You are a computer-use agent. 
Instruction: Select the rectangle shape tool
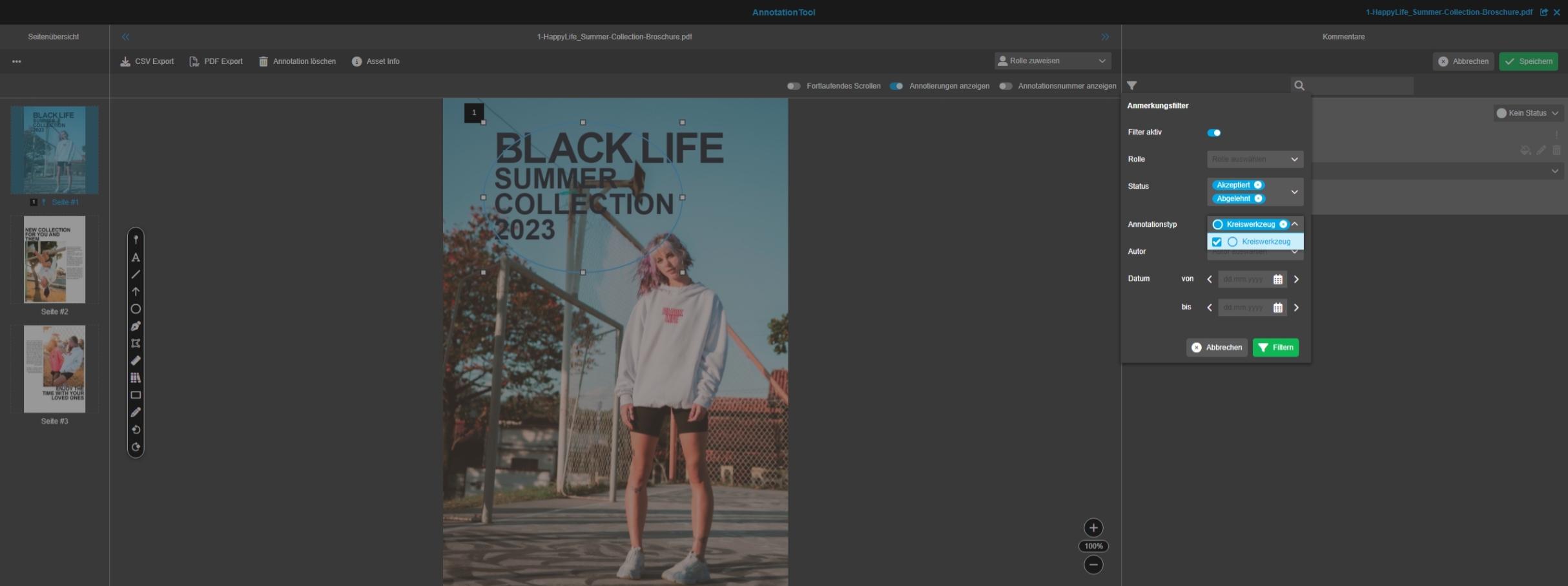tap(136, 395)
